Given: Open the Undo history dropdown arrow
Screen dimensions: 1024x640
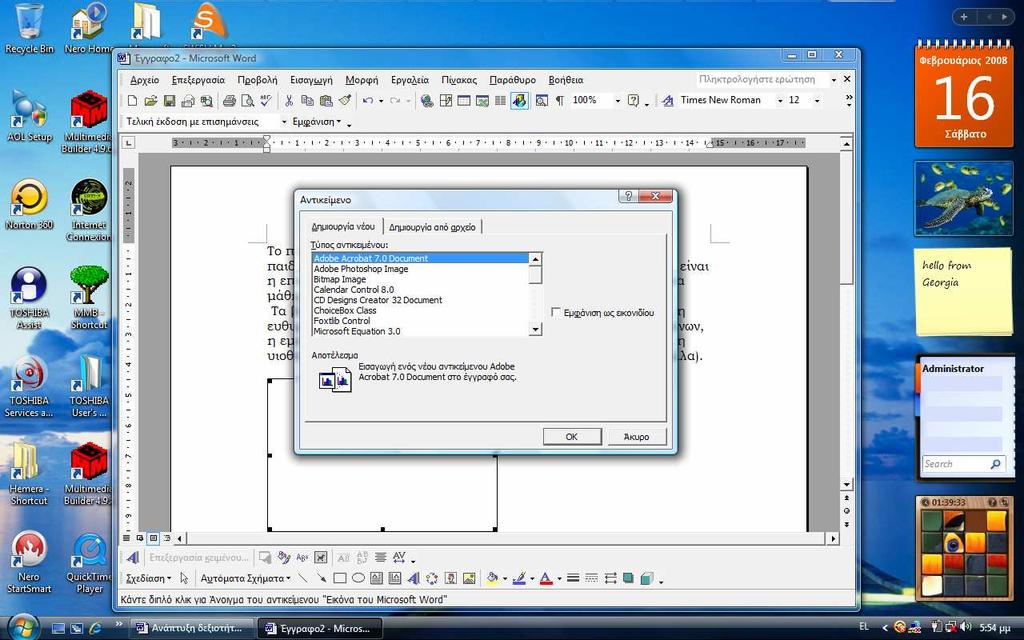Looking at the screenshot, I should click(381, 101).
